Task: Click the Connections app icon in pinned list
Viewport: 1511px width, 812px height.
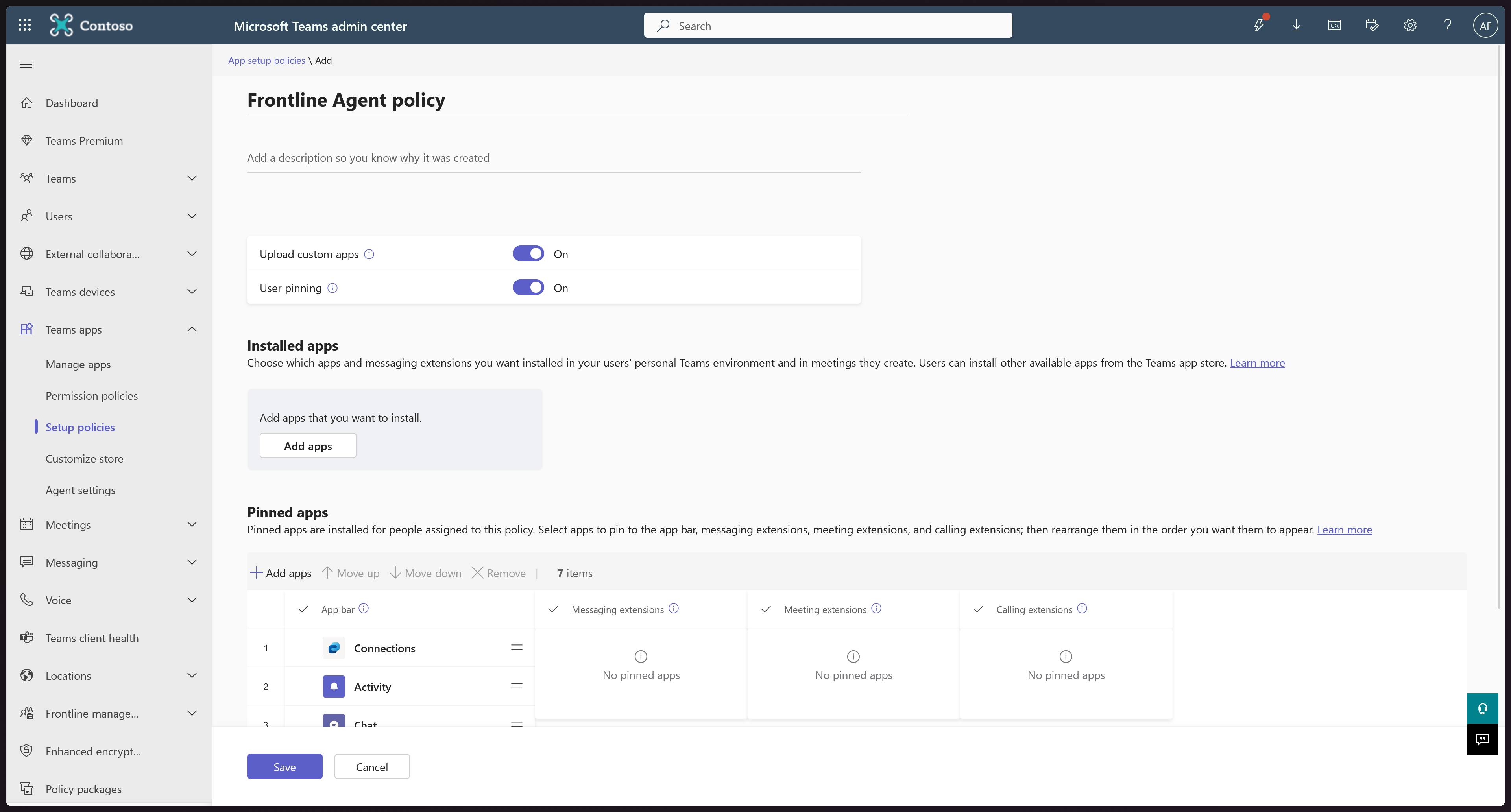Action: (334, 648)
